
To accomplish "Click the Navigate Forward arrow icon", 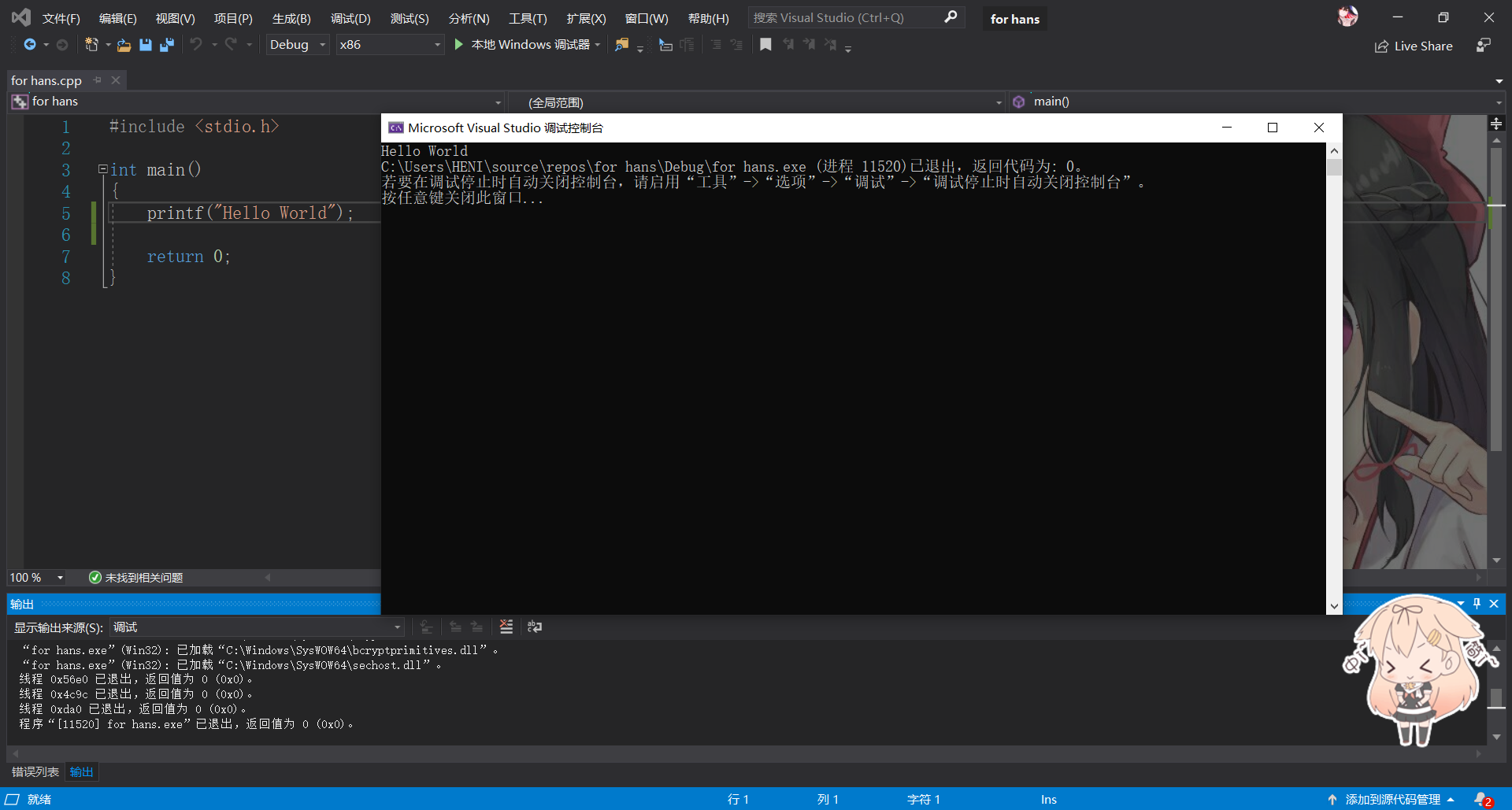I will click(62, 45).
